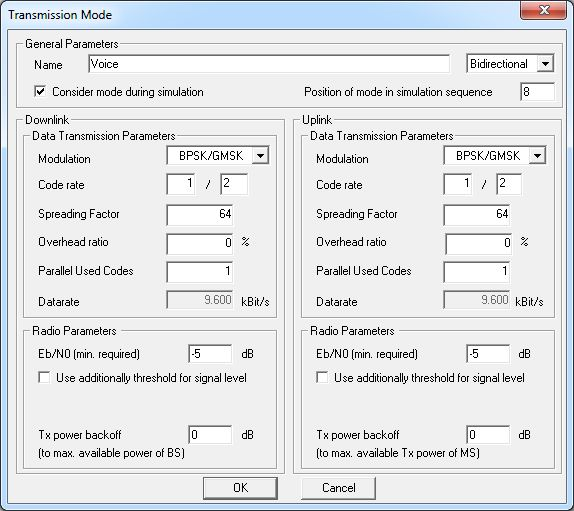The image size is (574, 511).
Task: Select the Downlink code rate denominator field
Action: 234,184
